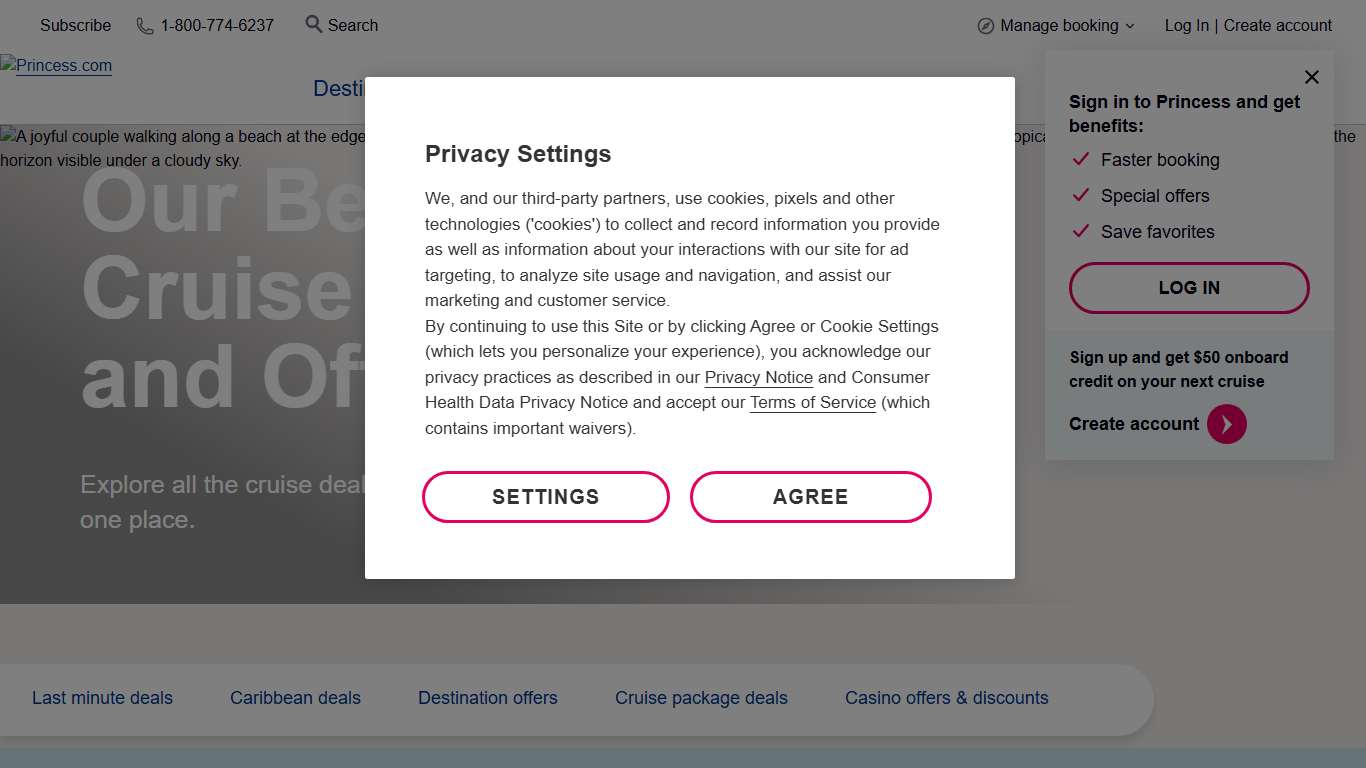Select the Last minute deals tab
The height and width of the screenshot is (768, 1366).
coord(102,698)
